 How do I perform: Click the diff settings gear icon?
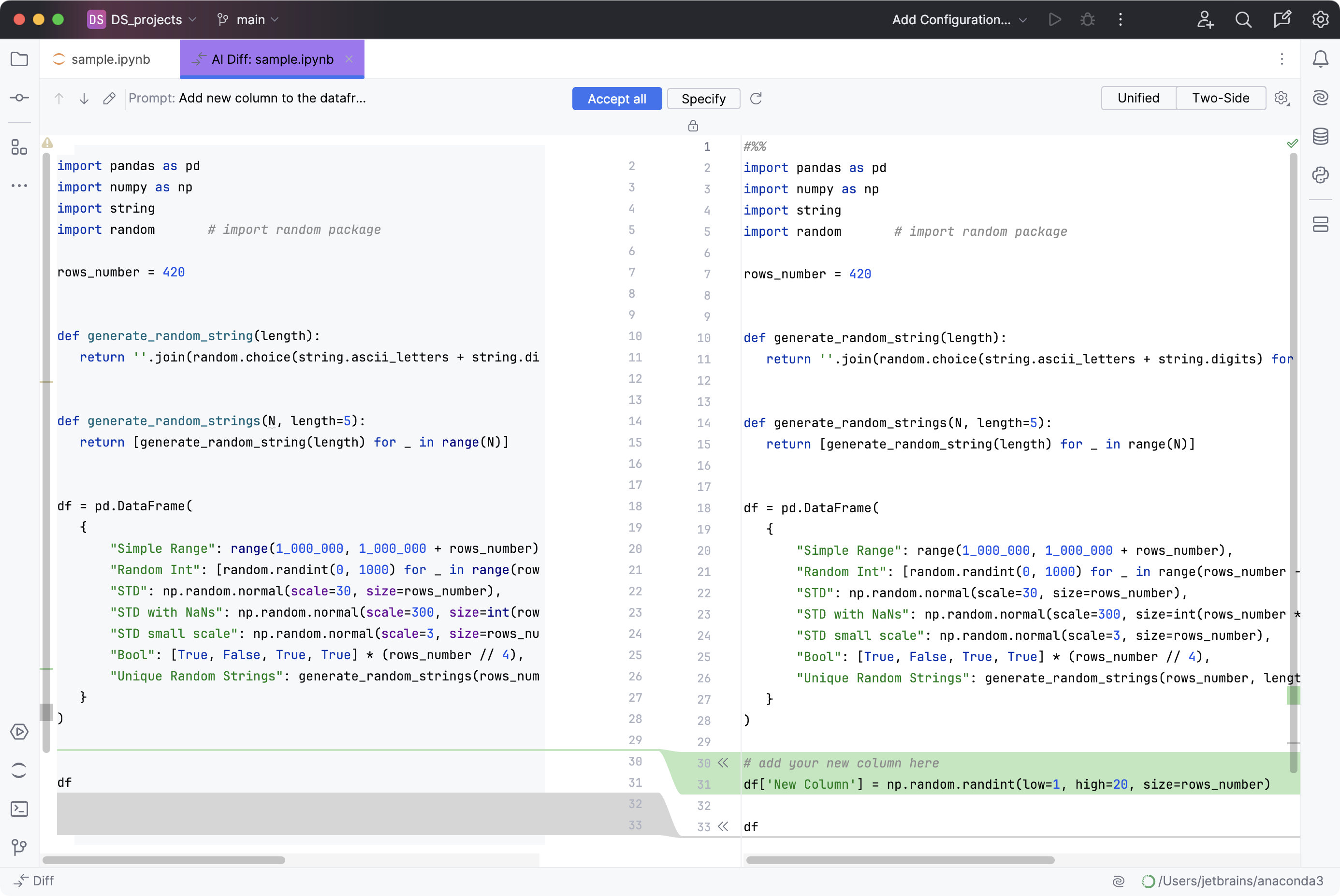1280,98
